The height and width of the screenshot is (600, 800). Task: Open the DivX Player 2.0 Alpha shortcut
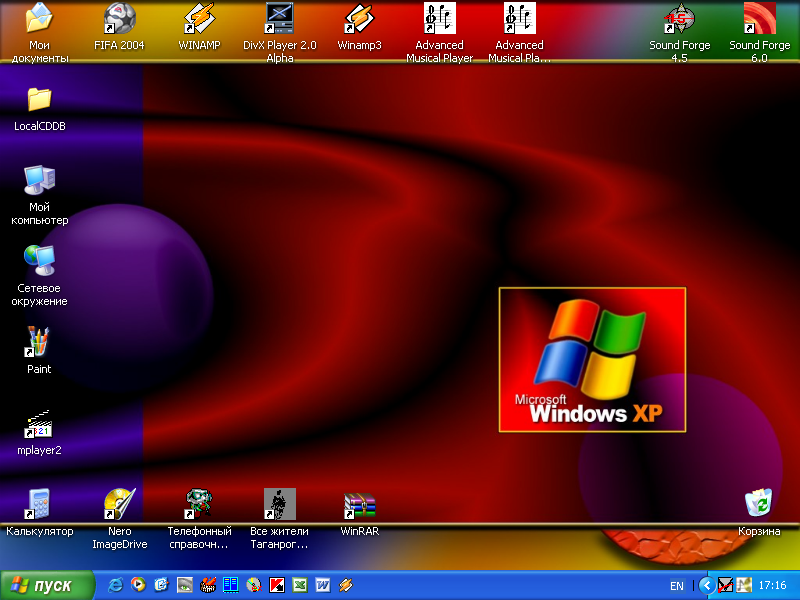(279, 18)
